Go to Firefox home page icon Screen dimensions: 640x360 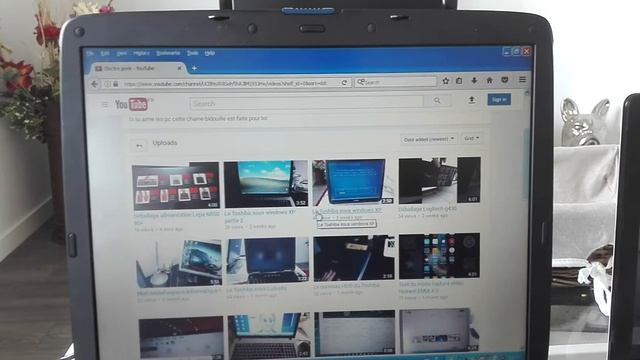click(x=489, y=80)
